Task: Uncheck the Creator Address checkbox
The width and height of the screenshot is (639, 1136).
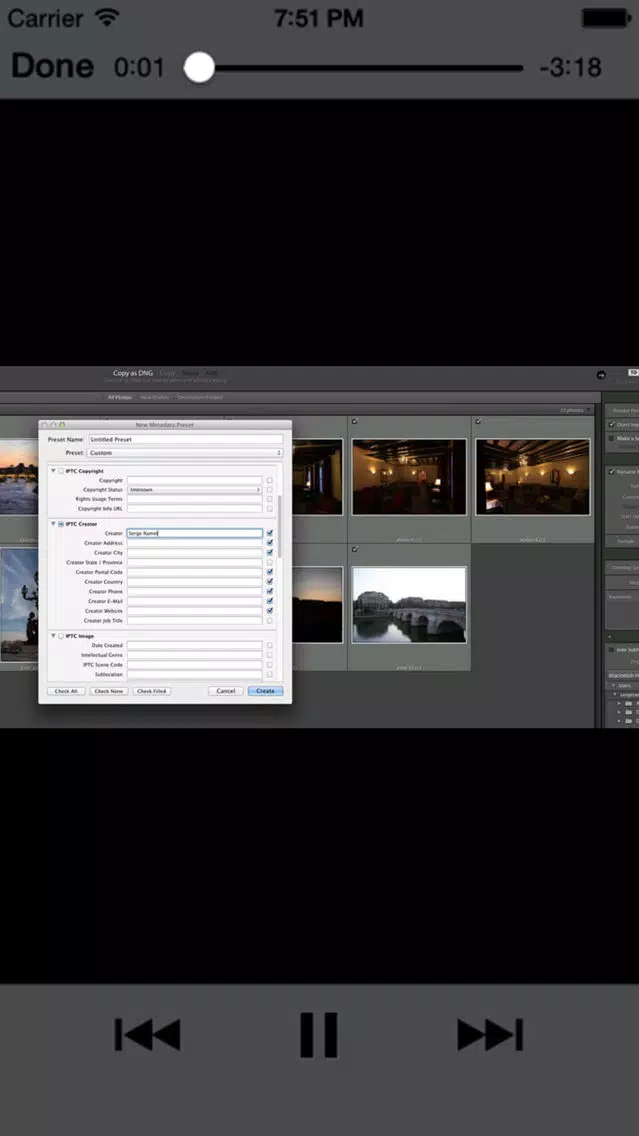Action: pyautogui.click(x=270, y=543)
